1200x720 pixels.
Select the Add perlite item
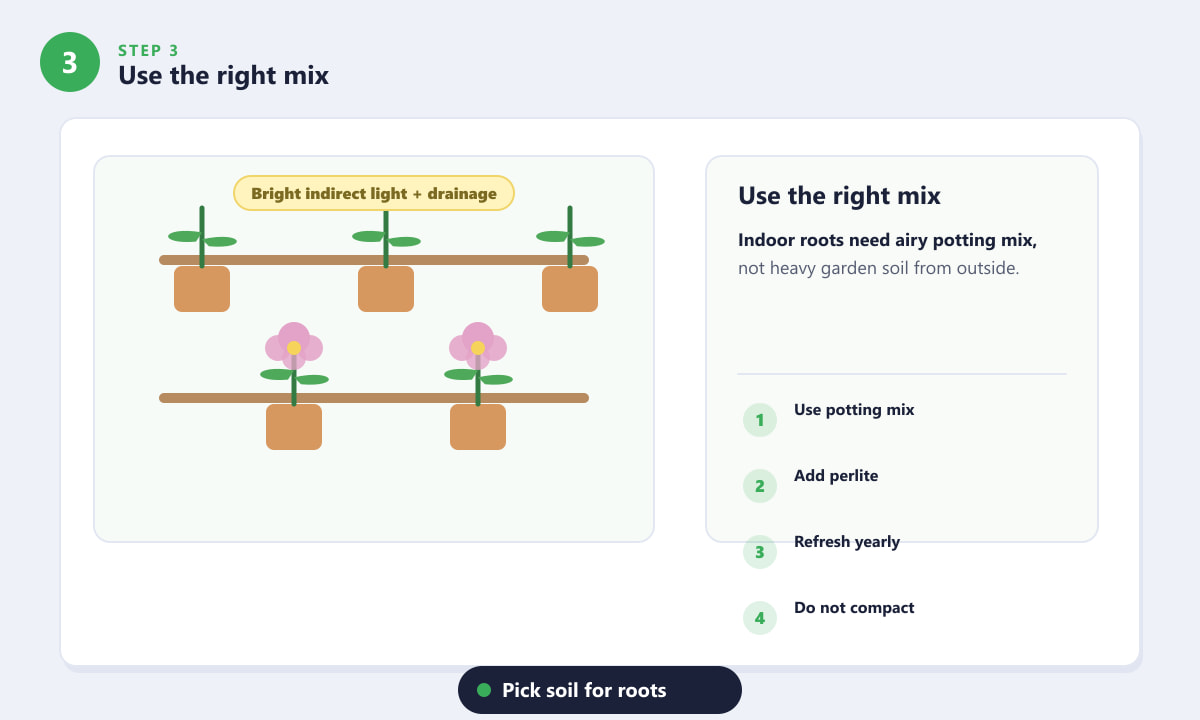coord(836,476)
